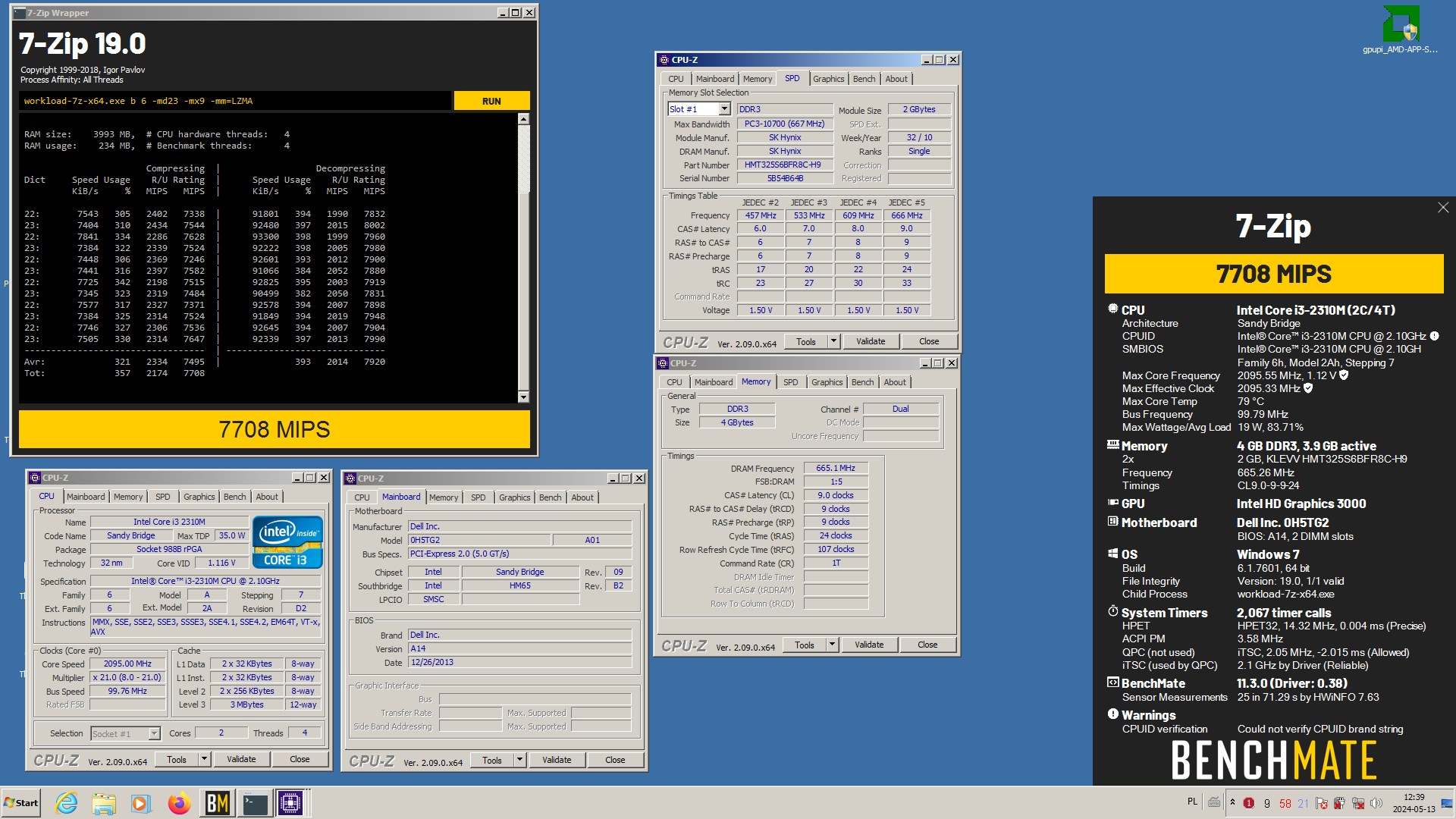Click the stopwatch icon beside System Timers
1456x819 pixels.
point(1112,611)
